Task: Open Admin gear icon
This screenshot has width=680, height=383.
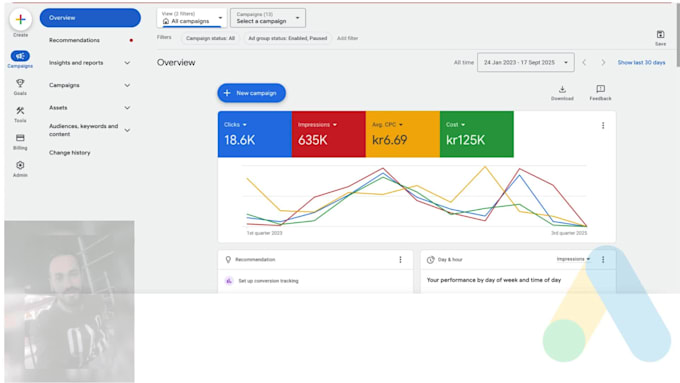Action: [20, 165]
